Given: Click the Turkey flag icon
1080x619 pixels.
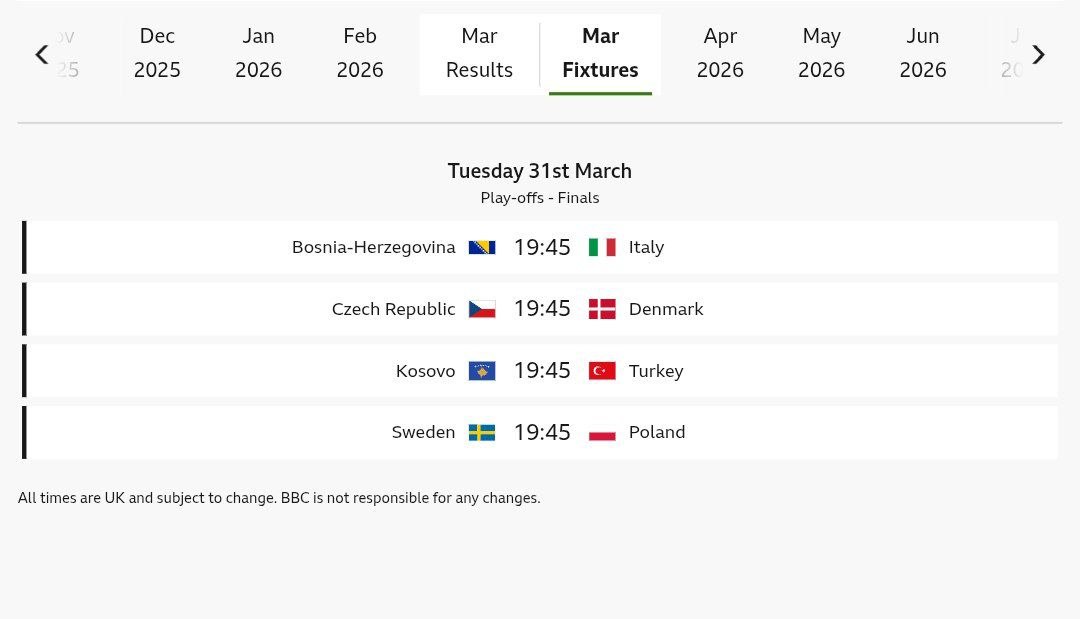Looking at the screenshot, I should (x=602, y=371).
